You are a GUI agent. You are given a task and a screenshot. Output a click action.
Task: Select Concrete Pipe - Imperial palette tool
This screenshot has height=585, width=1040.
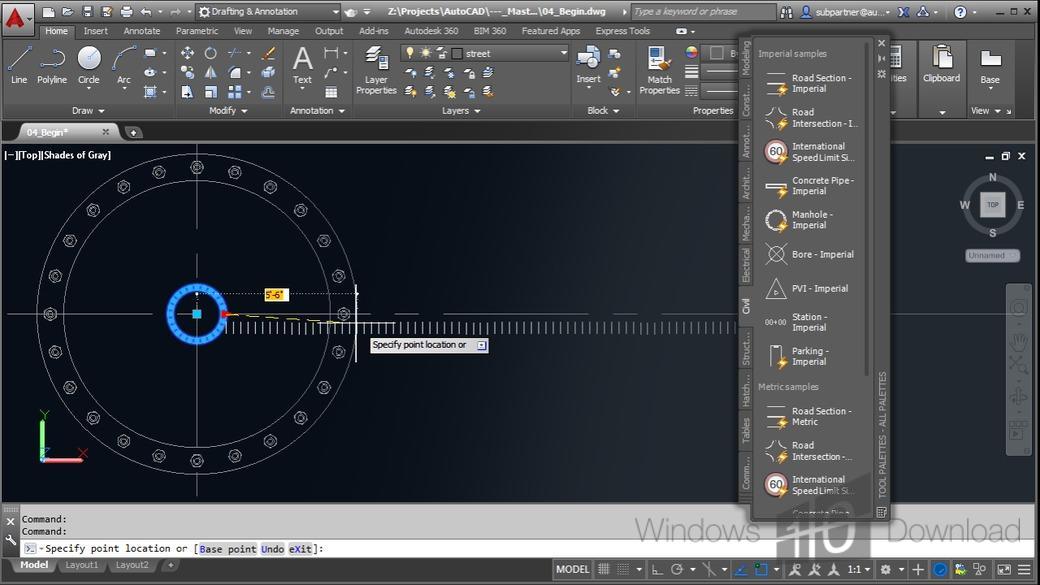tap(811, 186)
